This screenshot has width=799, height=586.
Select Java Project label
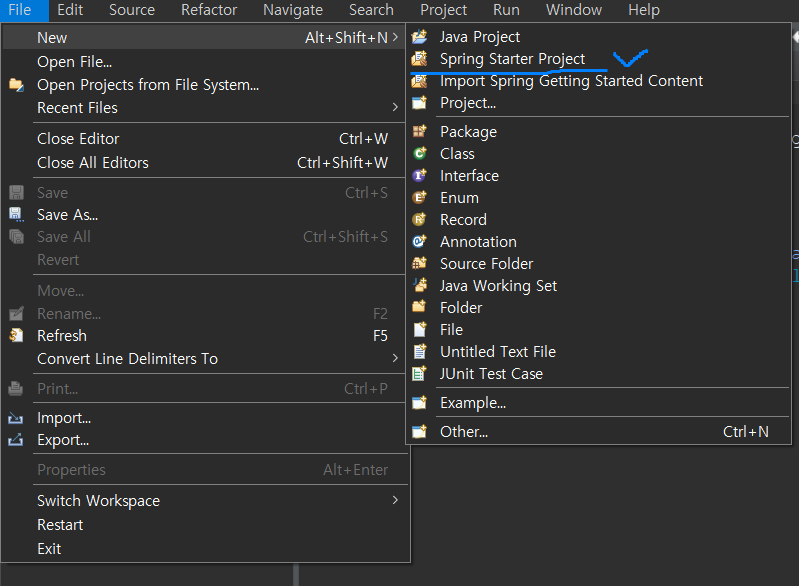[480, 37]
